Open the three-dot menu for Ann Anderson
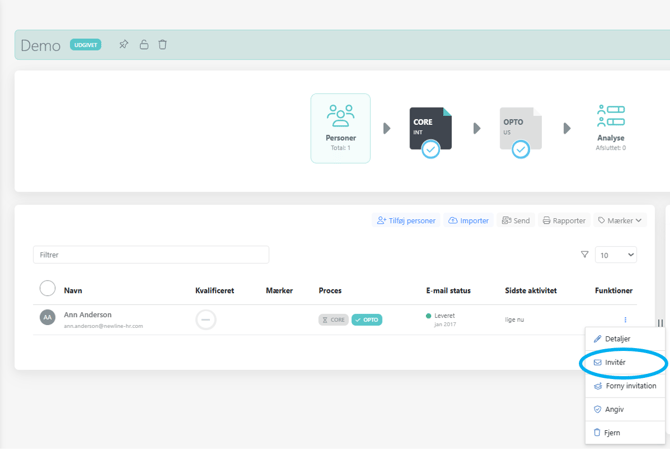Screen dimensions: 670x451 point(626,320)
